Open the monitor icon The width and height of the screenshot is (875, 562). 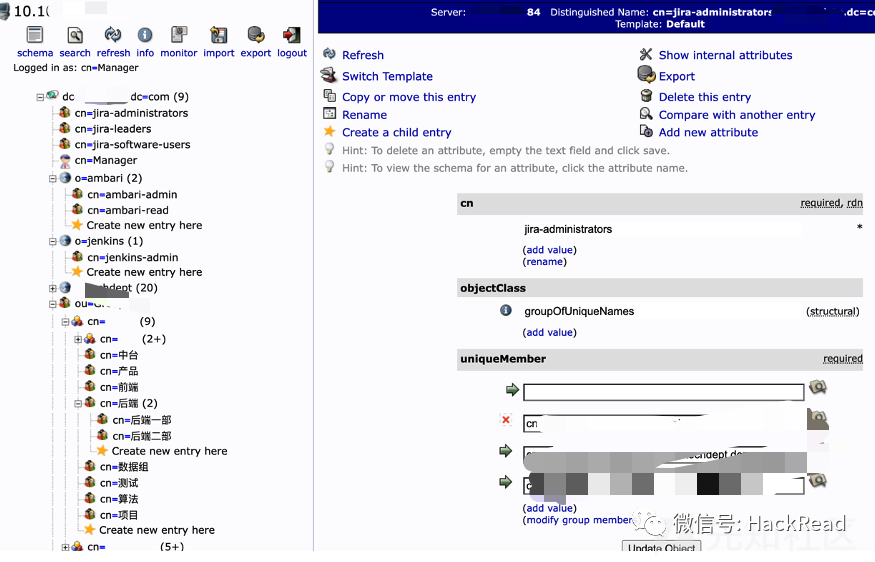(179, 36)
